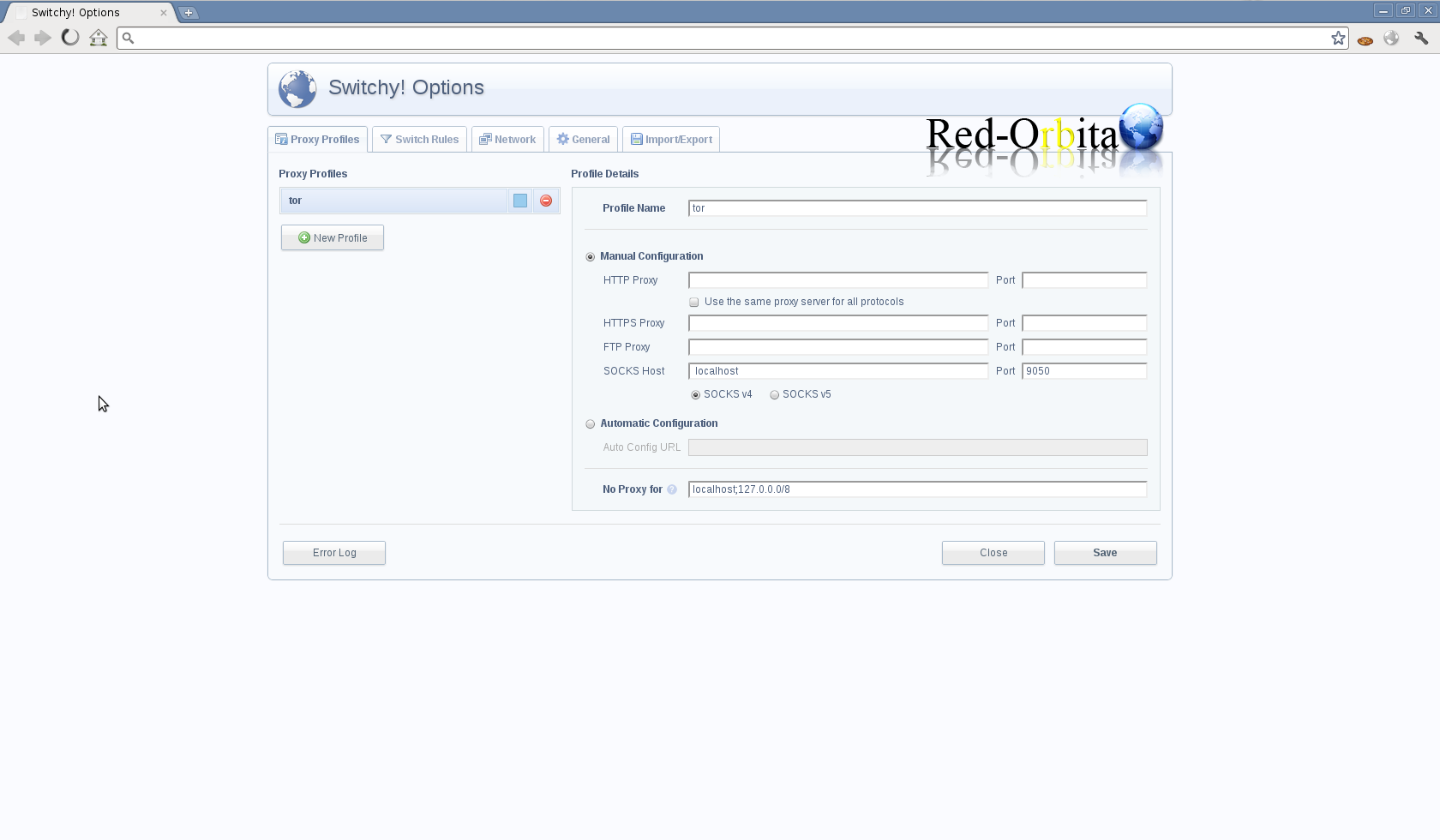Click the blue color square for tor profile
The height and width of the screenshot is (840, 1440).
pos(520,201)
